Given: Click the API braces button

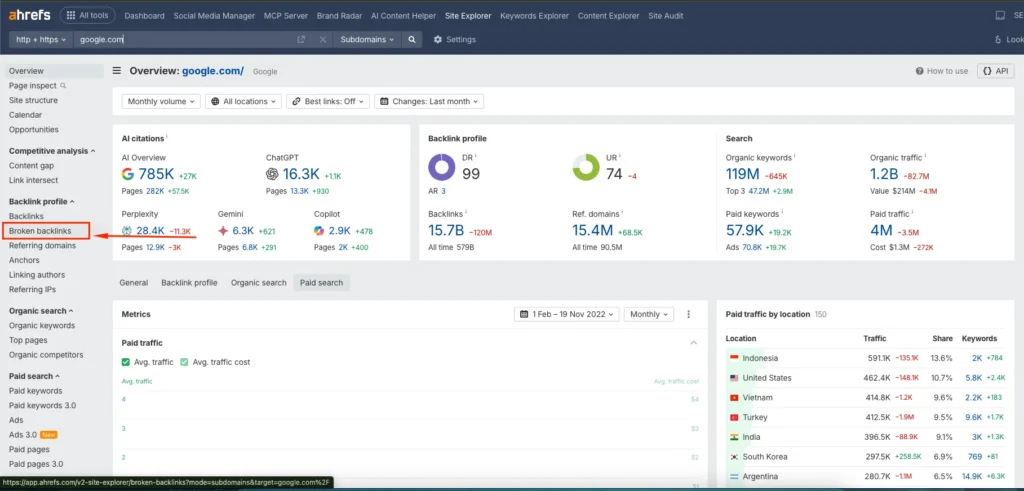Looking at the screenshot, I should (x=995, y=71).
